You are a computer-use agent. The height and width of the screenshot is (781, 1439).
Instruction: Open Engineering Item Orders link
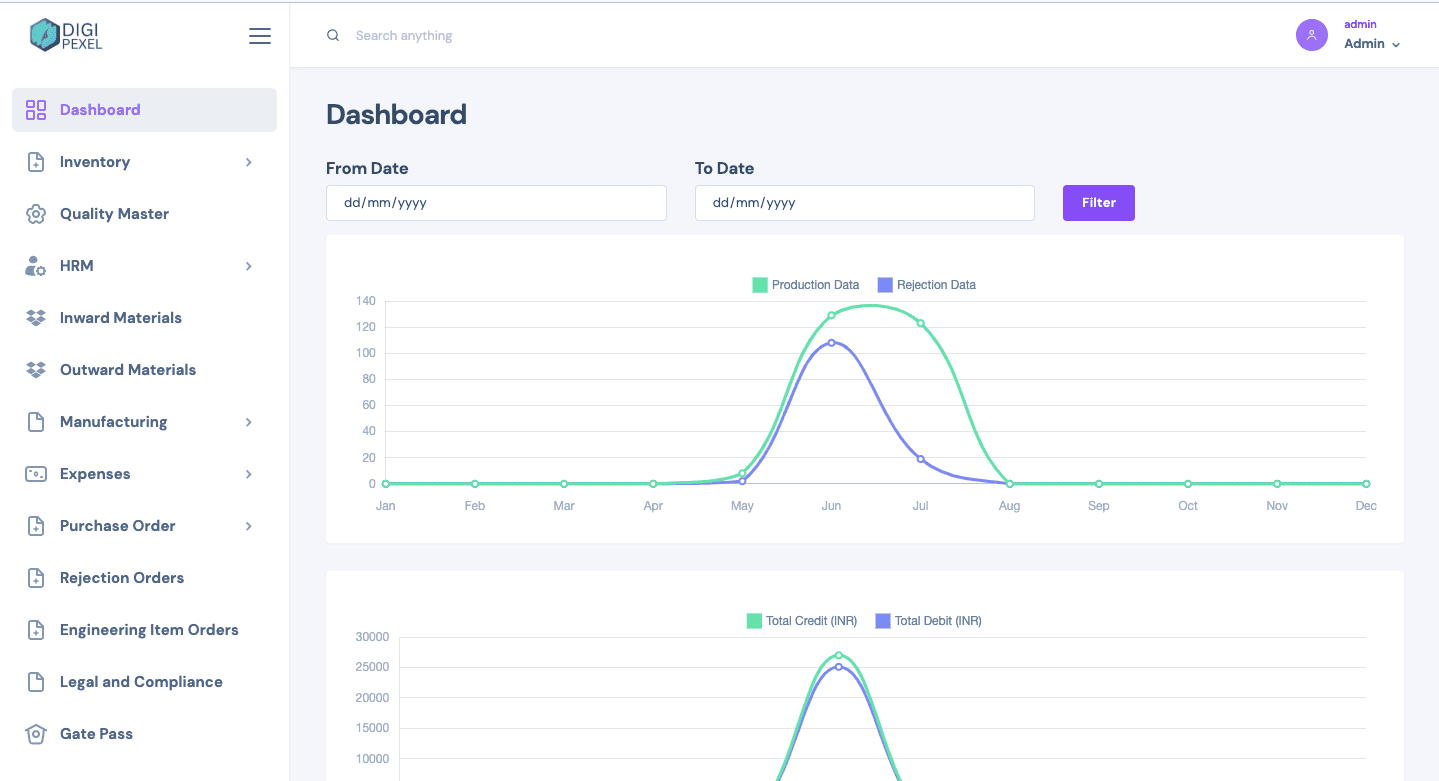point(149,630)
